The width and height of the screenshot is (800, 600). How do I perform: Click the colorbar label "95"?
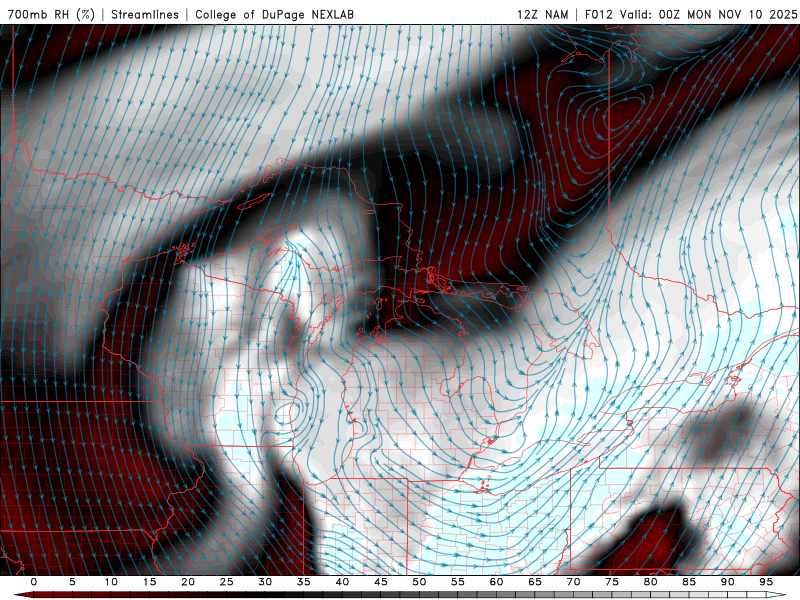(x=766, y=582)
